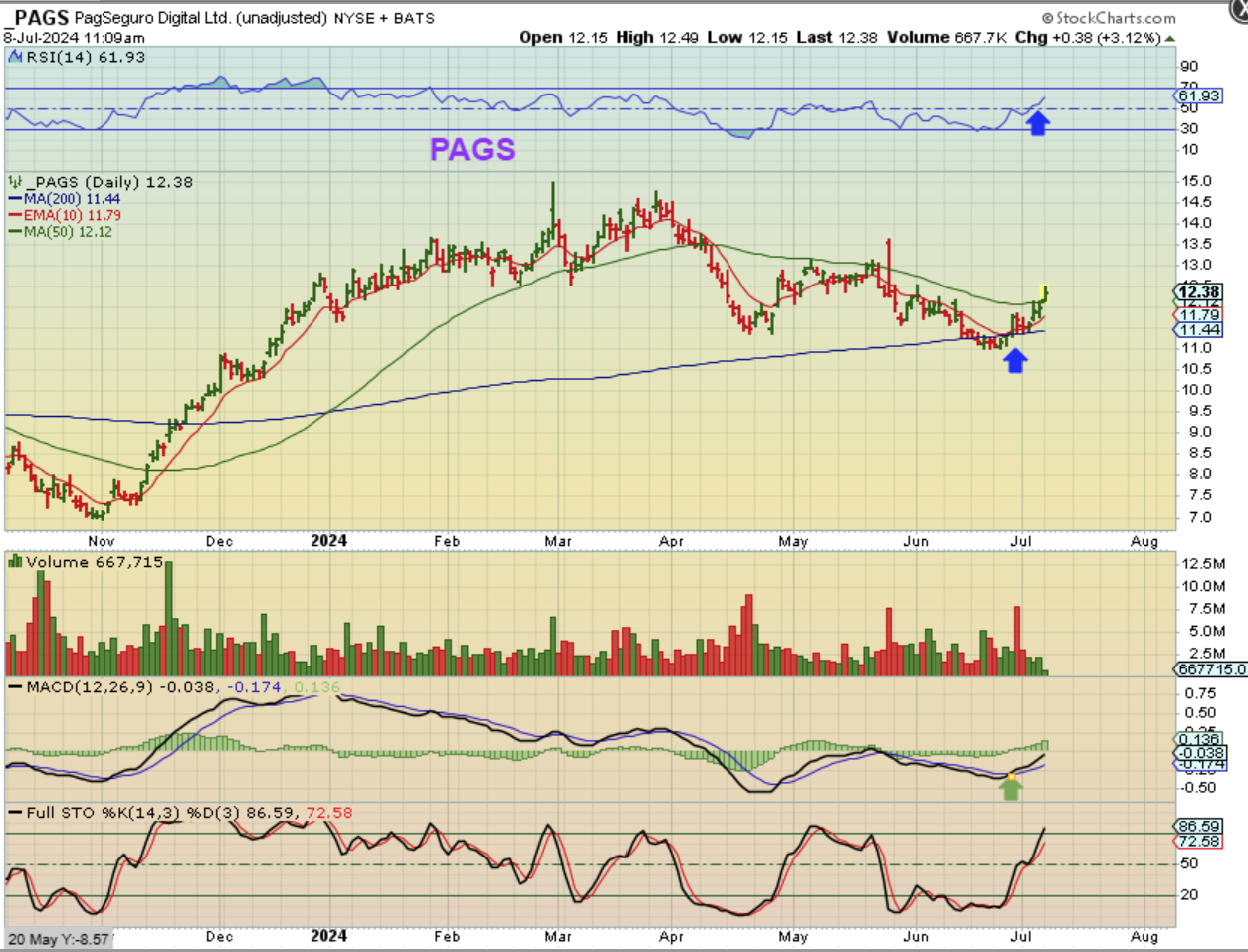
Task: Click the _PAGS ticker symbol in the chart title
Action: click(36, 17)
